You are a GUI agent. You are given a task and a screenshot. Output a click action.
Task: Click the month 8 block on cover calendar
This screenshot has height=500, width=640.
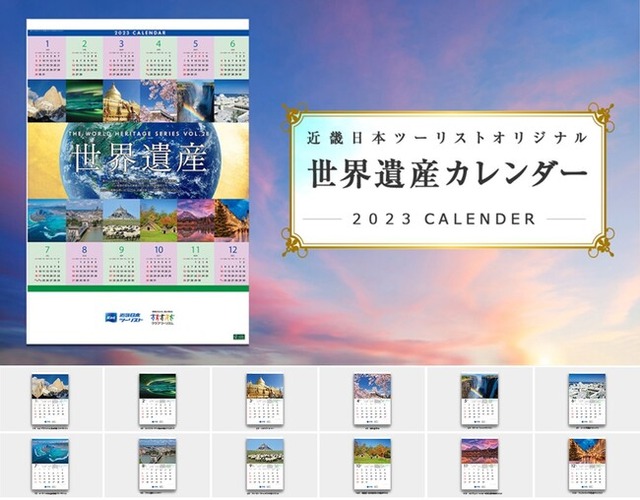(84, 264)
